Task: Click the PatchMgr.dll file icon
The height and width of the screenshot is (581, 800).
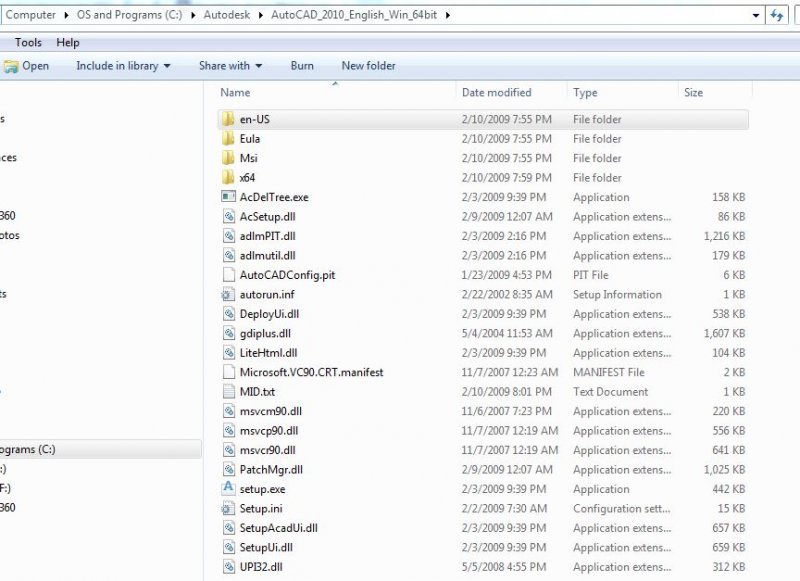Action: tap(229, 469)
